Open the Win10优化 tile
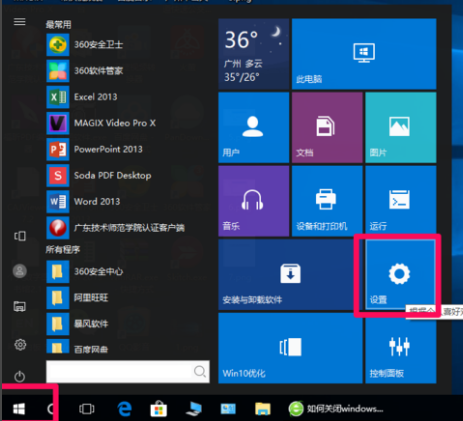Image resolution: width=463 pixels, height=421 pixels. click(x=290, y=348)
